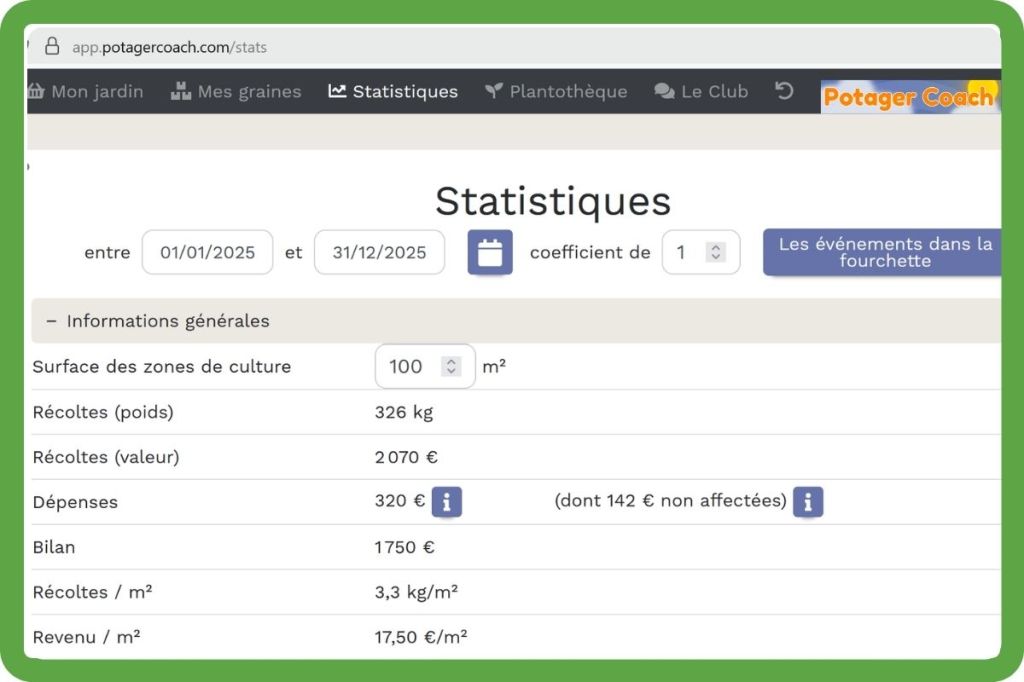This screenshot has width=1024, height=682.
Task: Click the coefficient de label
Action: [x=590, y=252]
